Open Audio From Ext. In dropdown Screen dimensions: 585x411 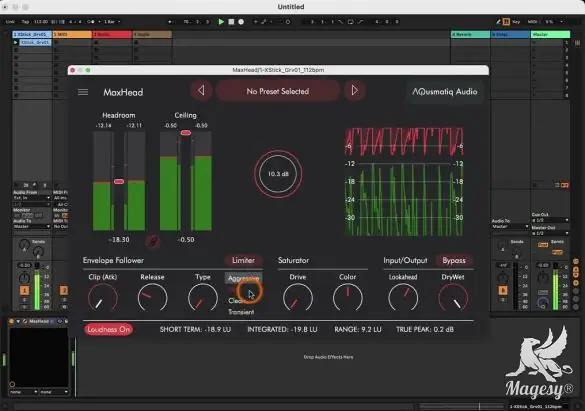point(32,198)
